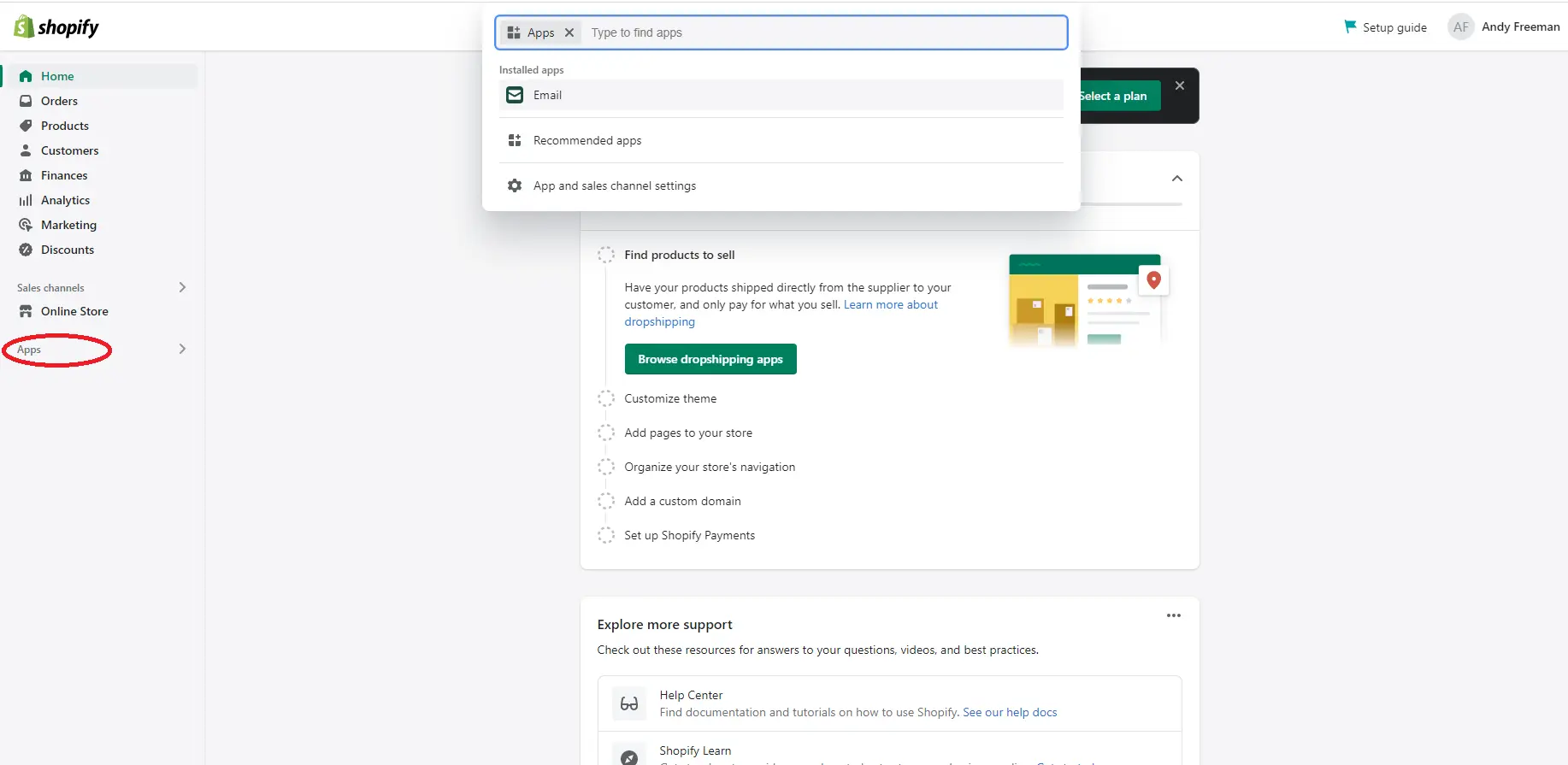Click the Discounts badge icon
The height and width of the screenshot is (765, 1568).
click(x=26, y=250)
